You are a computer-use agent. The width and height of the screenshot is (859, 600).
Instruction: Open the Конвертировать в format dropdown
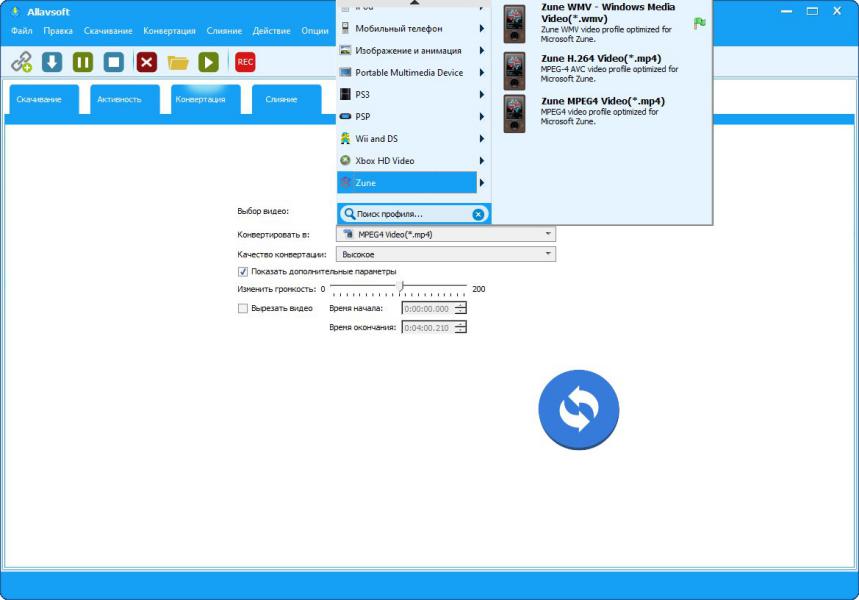[445, 234]
